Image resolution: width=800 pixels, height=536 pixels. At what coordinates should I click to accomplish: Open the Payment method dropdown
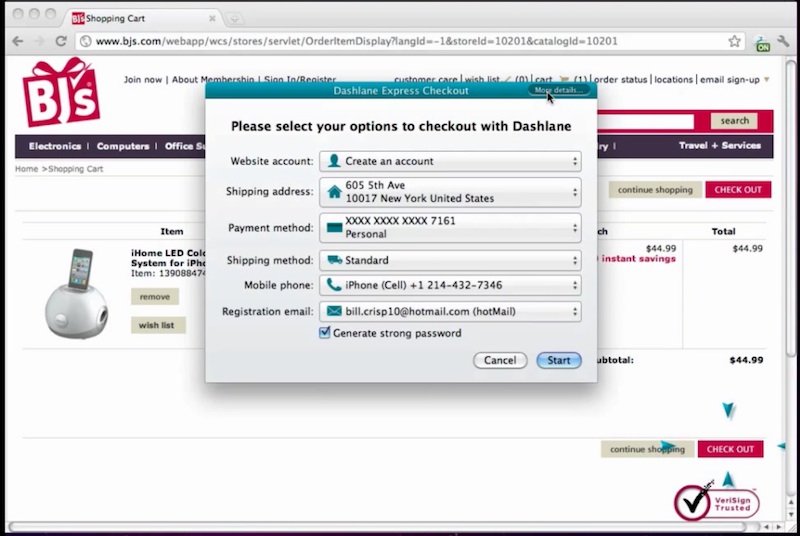pyautogui.click(x=450, y=227)
